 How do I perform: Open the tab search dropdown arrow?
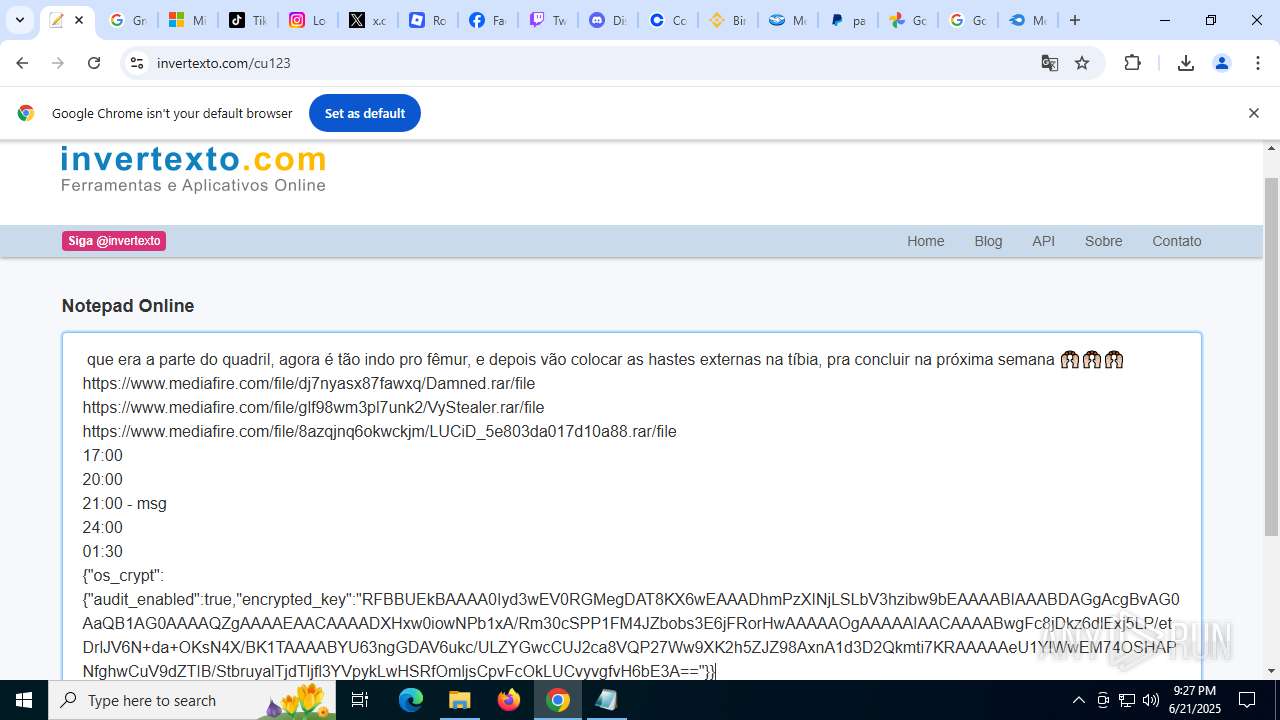20,20
